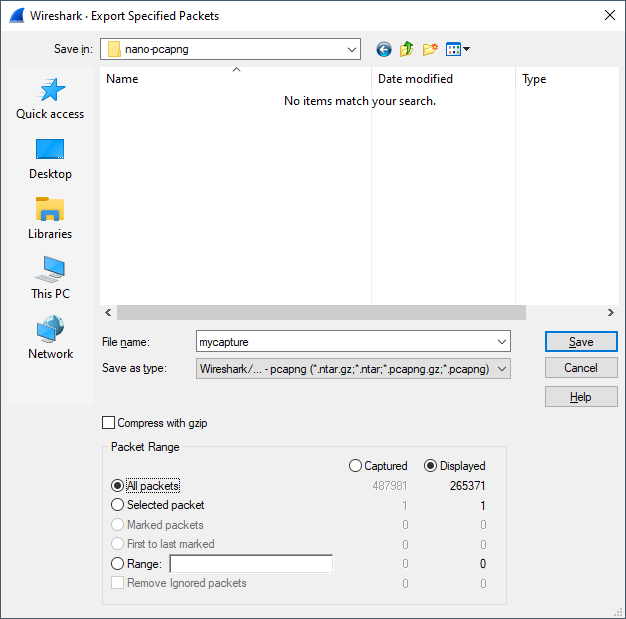Select the Displayed radio button
The height and width of the screenshot is (619, 626).
430,466
